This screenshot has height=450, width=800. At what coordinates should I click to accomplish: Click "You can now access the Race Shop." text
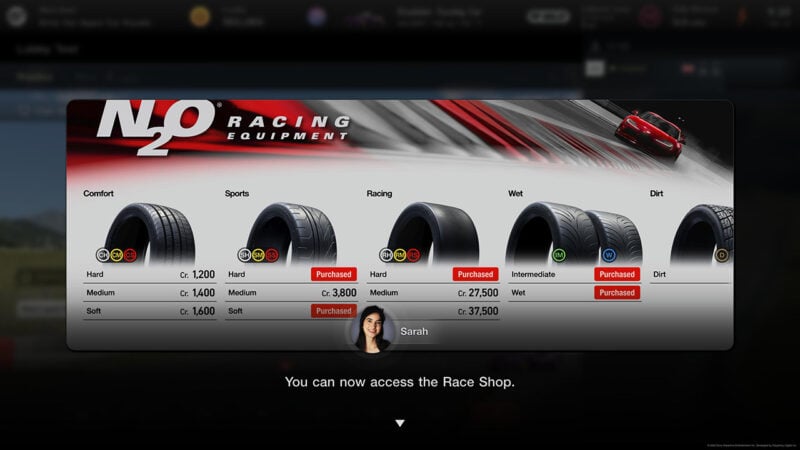399,382
